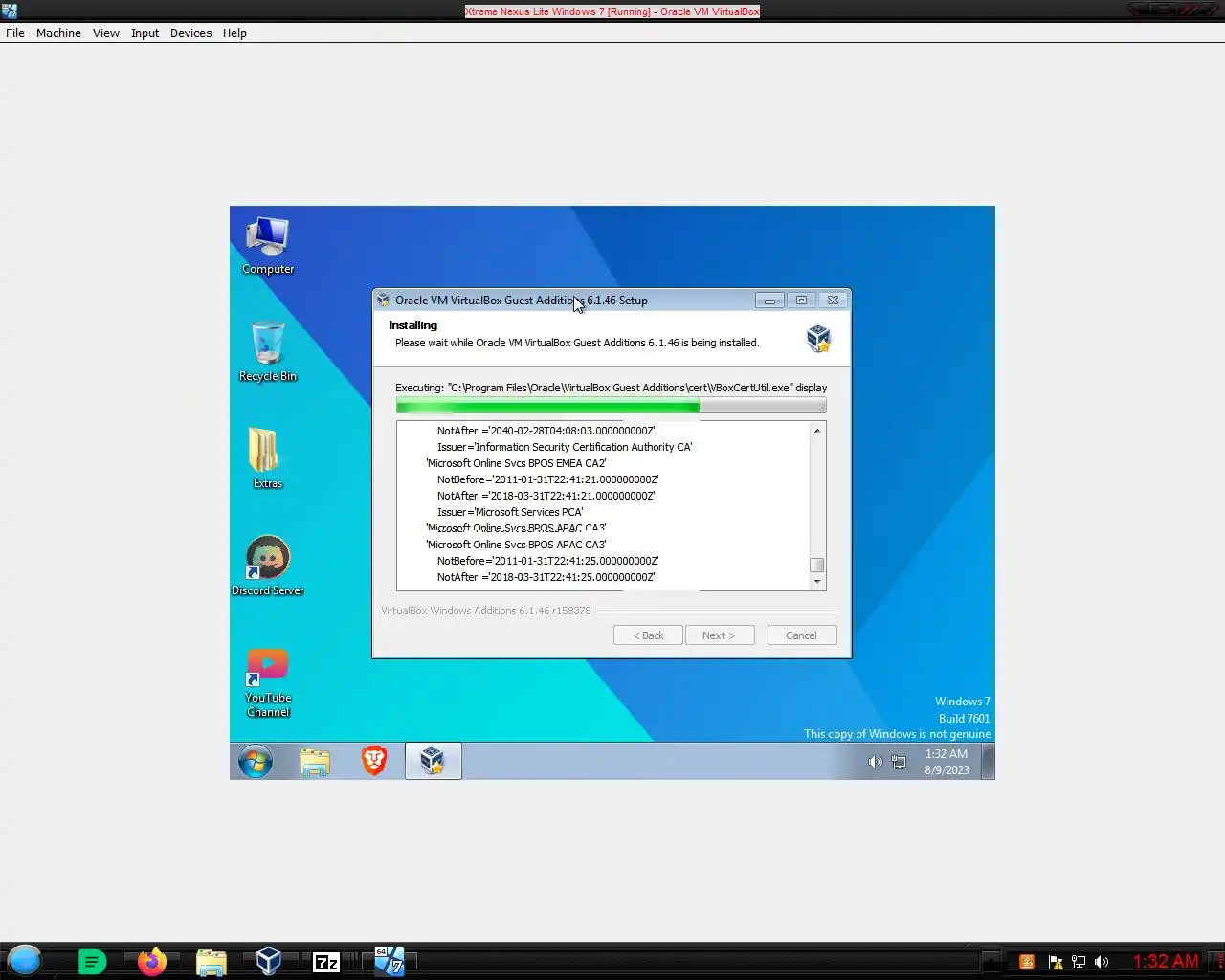1225x980 pixels.
Task: Open the green notes app on host taskbar
Action: pos(92,961)
